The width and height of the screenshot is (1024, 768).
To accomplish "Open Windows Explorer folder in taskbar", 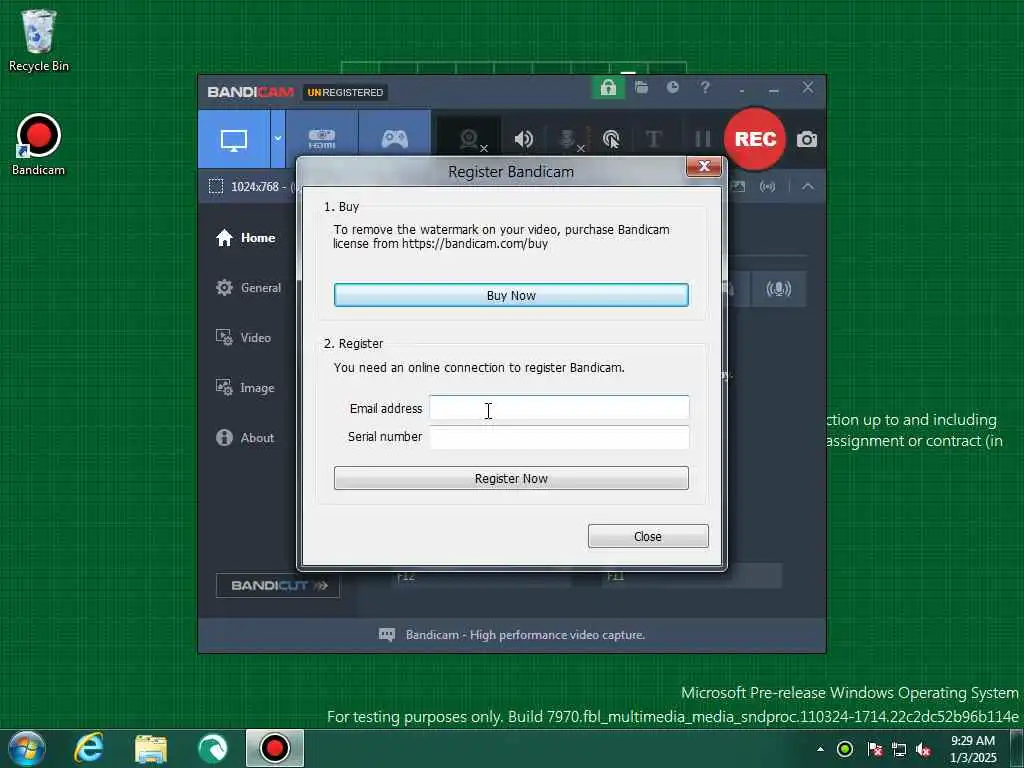I will point(151,748).
